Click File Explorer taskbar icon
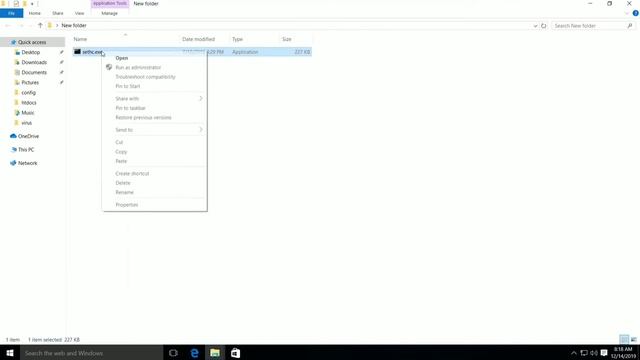640x360 pixels. click(x=215, y=353)
